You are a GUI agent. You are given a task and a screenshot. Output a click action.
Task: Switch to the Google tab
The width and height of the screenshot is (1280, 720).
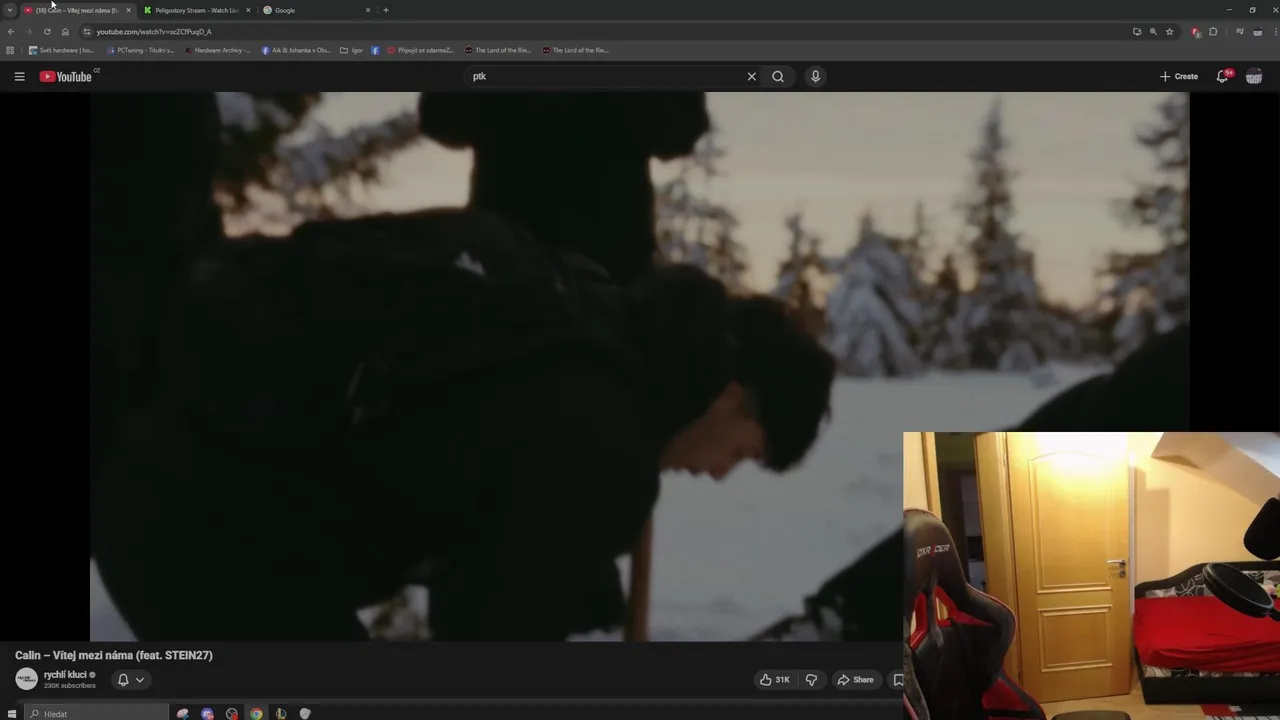315,10
